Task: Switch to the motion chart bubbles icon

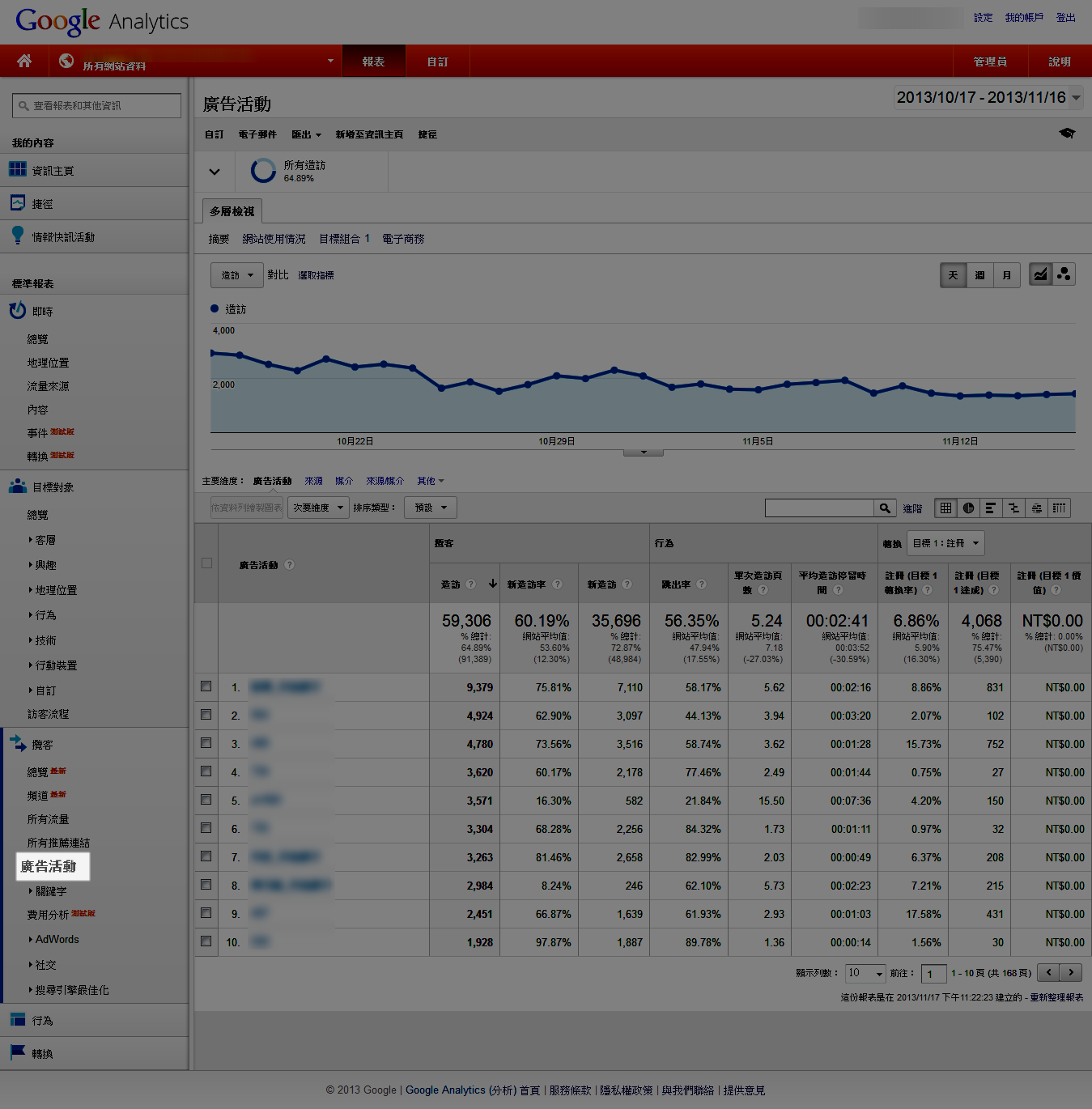Action: click(1064, 274)
